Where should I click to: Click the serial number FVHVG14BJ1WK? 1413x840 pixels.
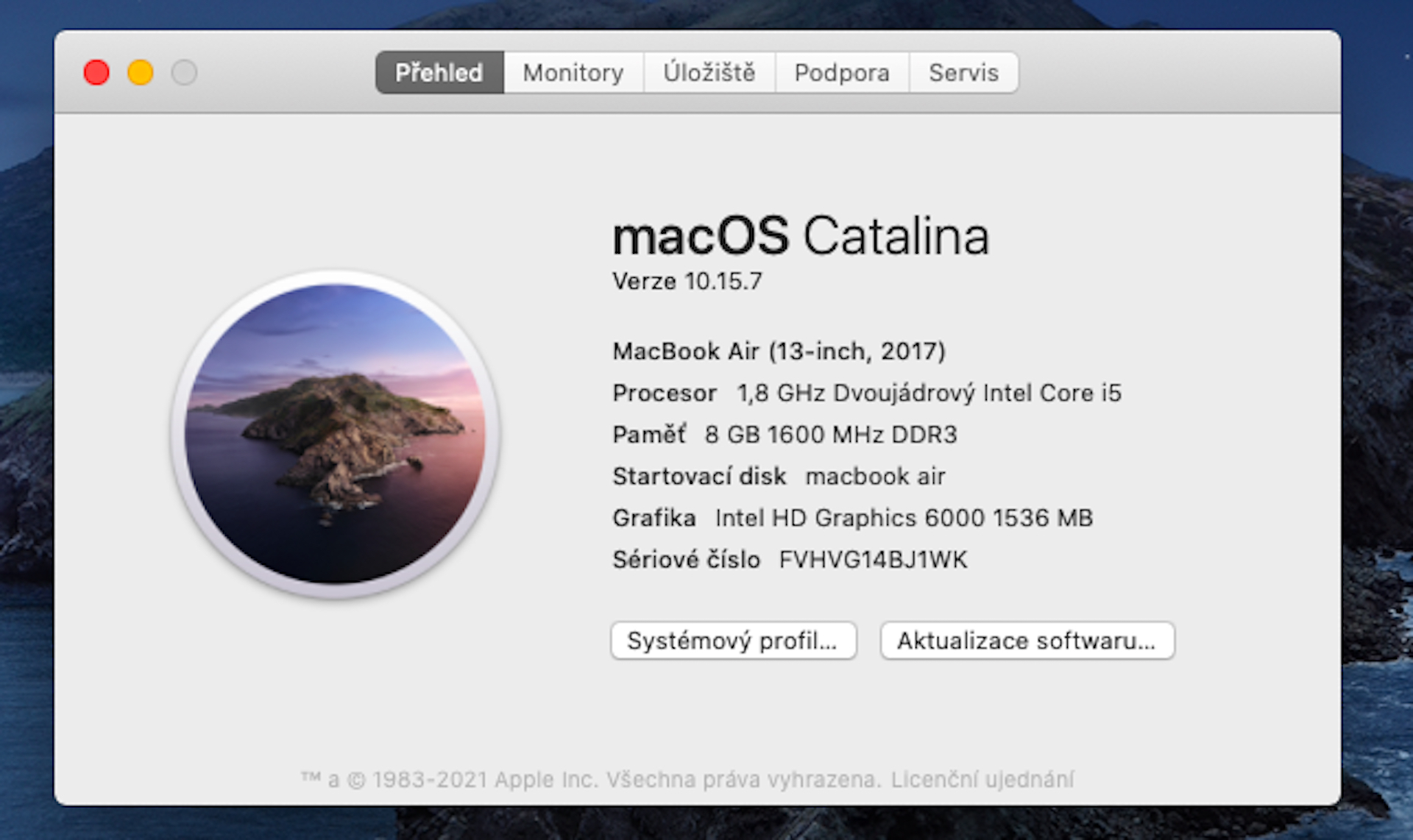pos(873,560)
